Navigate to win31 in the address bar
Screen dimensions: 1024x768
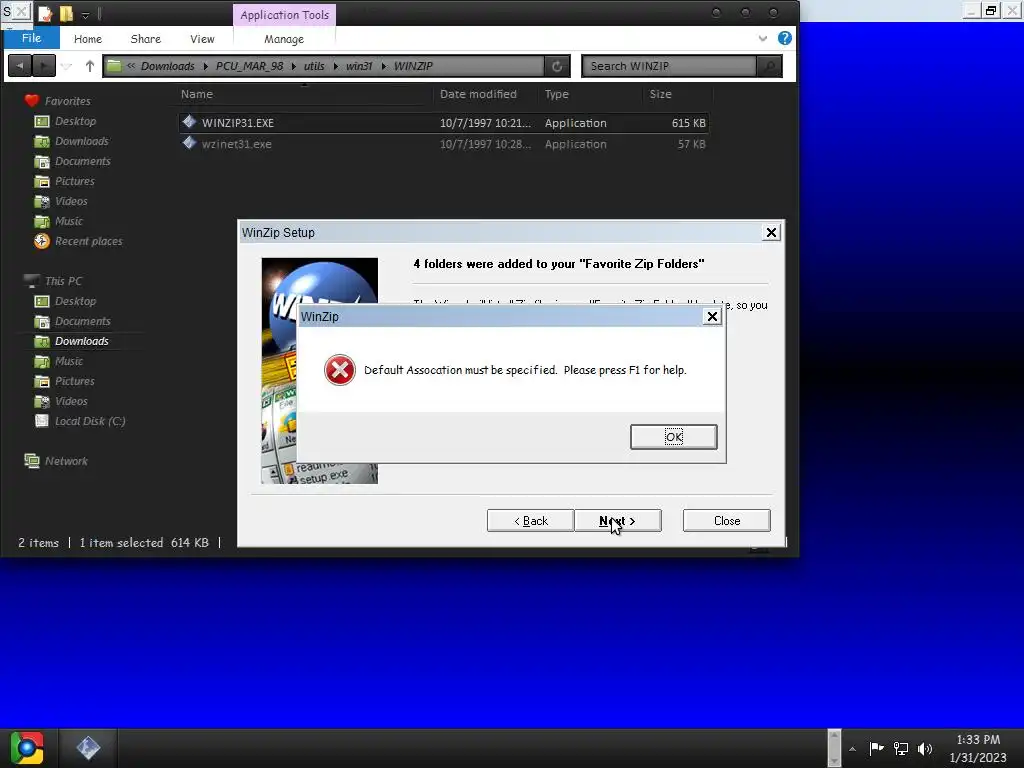point(359,66)
